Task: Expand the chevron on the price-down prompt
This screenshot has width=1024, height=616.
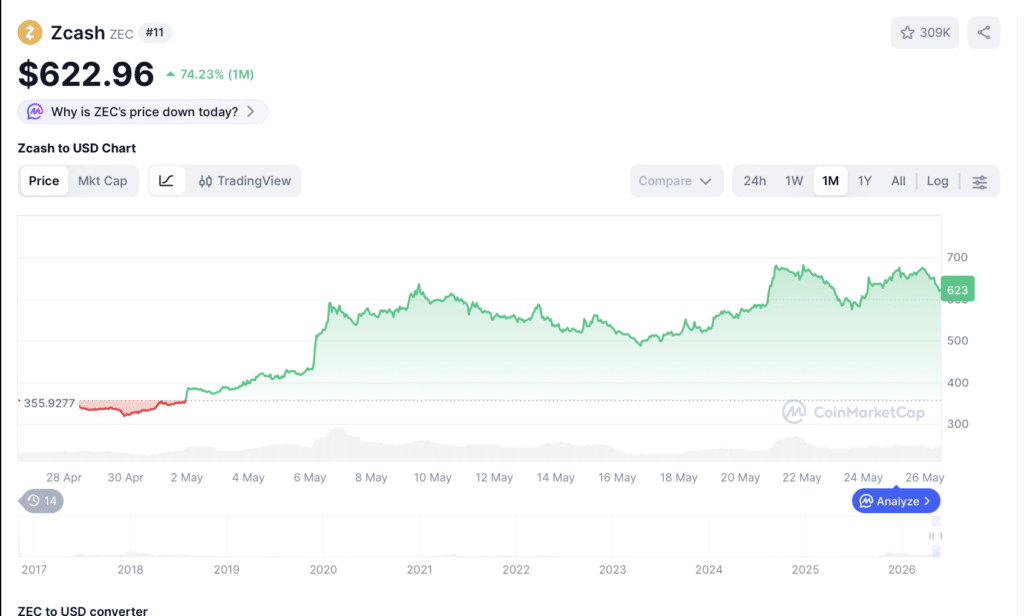Action: [250, 112]
